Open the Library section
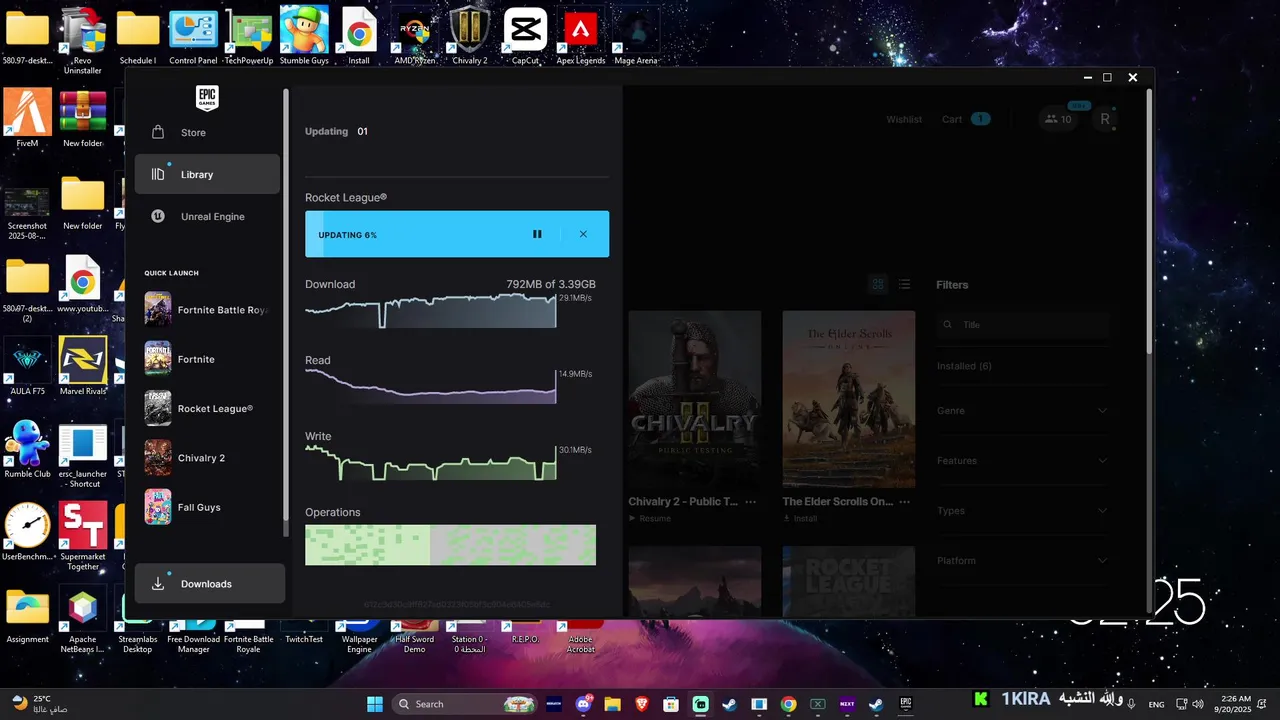 tap(207, 174)
